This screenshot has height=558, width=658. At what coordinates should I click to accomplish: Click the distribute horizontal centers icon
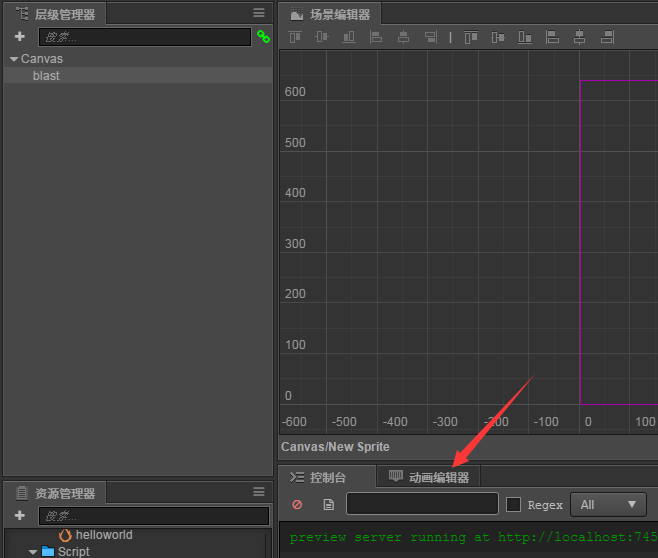[x=580, y=37]
